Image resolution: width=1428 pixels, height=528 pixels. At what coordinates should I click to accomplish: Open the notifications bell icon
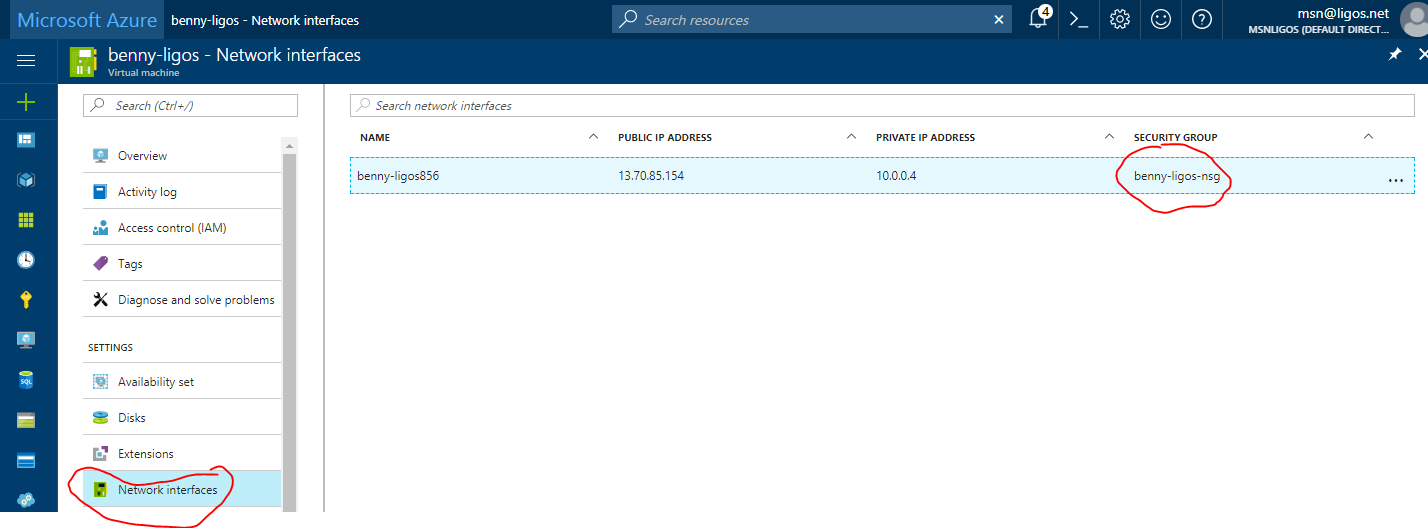(1039, 19)
